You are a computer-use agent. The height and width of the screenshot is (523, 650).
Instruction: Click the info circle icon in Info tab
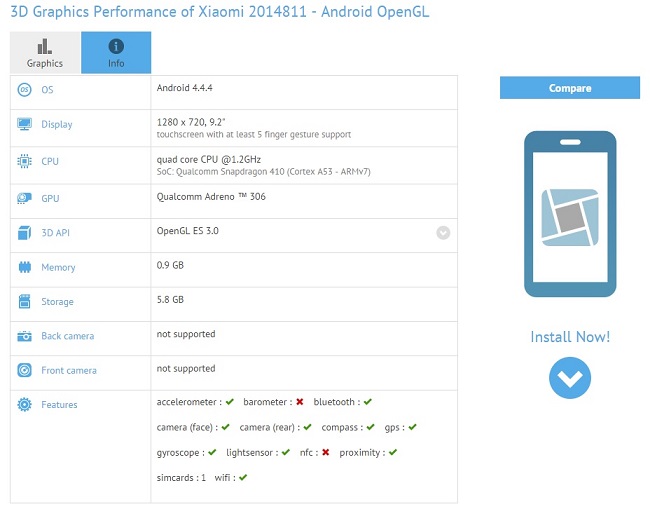[116, 46]
